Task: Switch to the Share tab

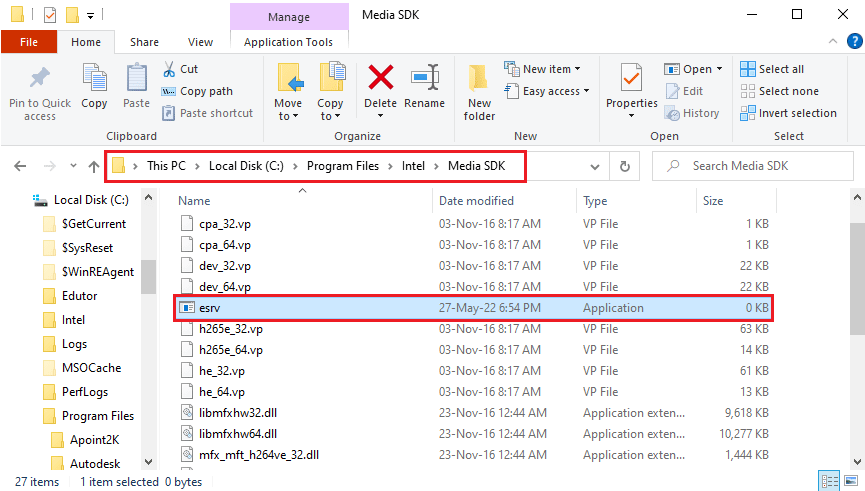Action: tap(145, 42)
